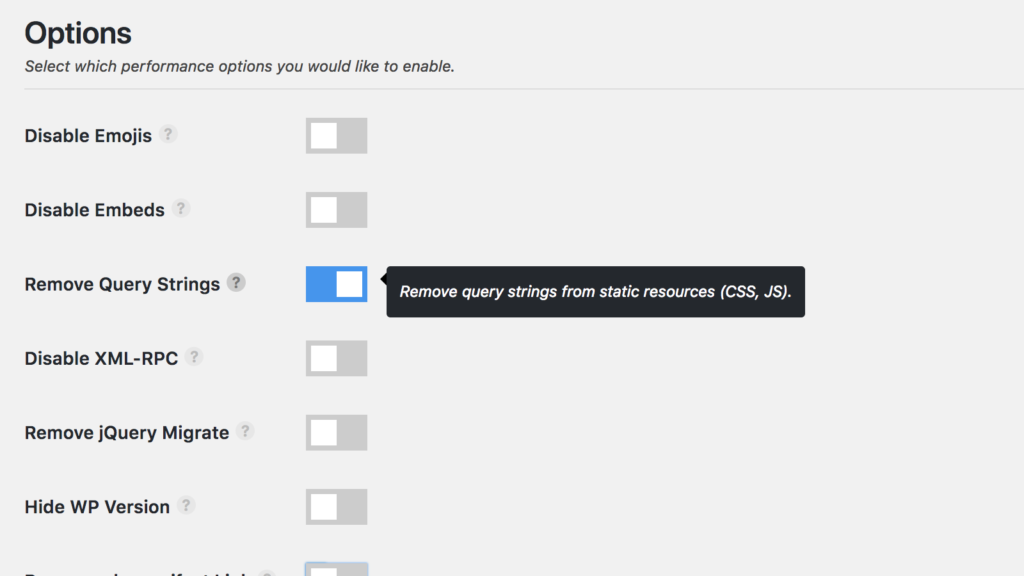The height and width of the screenshot is (576, 1024).
Task: Click the Disable XML-RPC label text
Action: pos(101,358)
